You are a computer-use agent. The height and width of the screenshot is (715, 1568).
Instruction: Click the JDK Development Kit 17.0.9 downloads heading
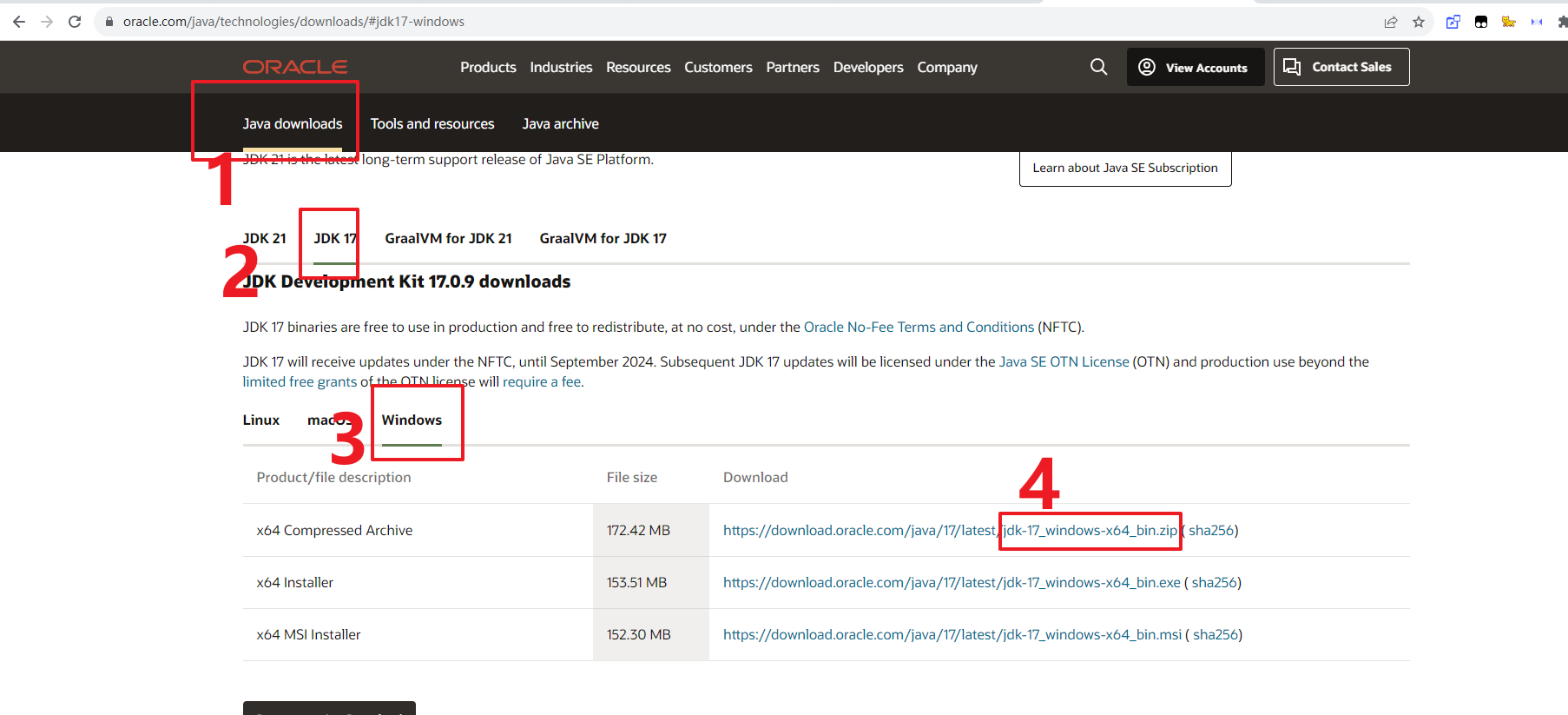click(x=406, y=281)
